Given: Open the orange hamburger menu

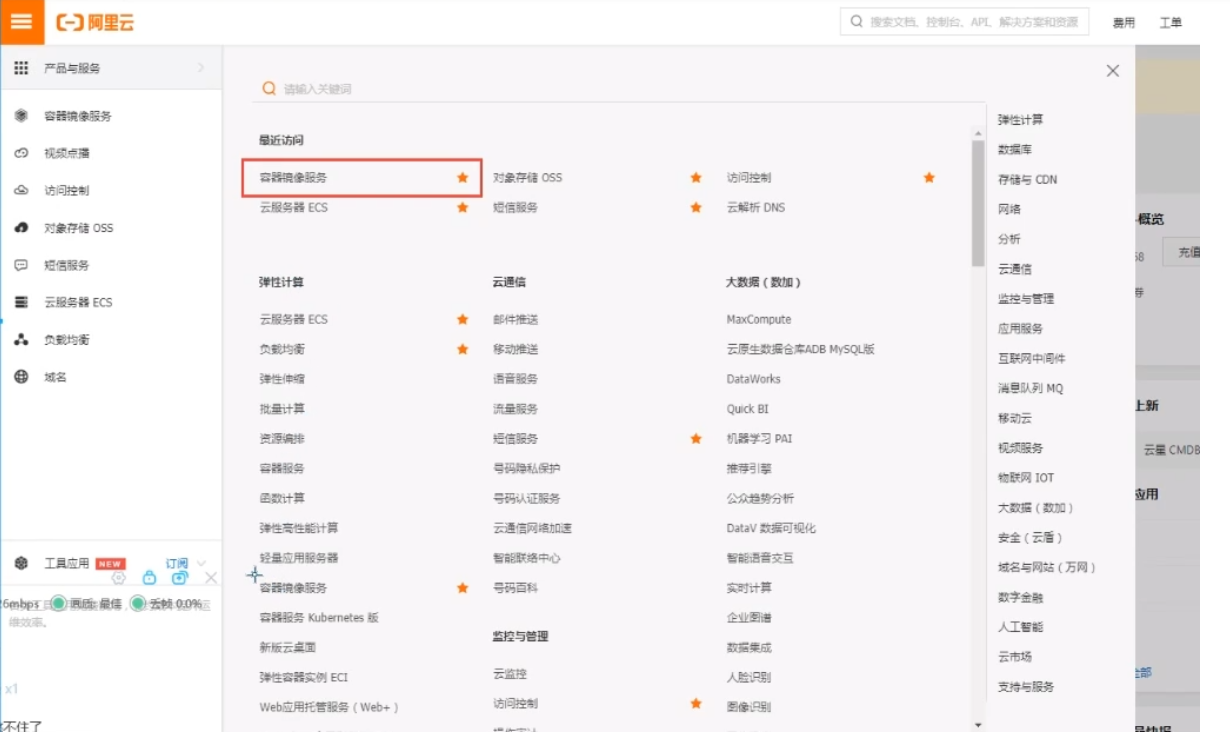Looking at the screenshot, I should tap(22, 22).
